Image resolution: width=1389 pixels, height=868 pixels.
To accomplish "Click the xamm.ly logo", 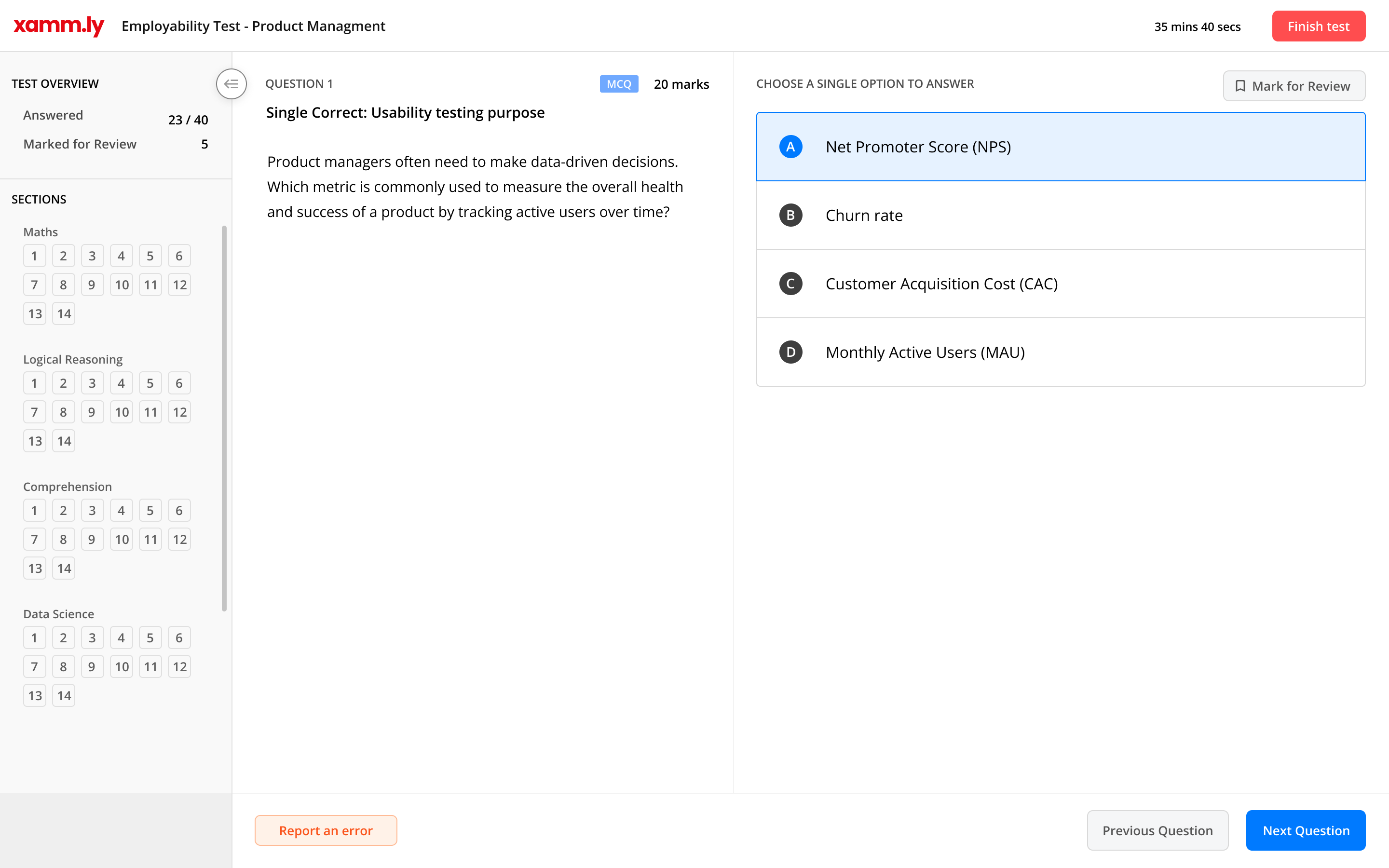I will tap(58, 26).
